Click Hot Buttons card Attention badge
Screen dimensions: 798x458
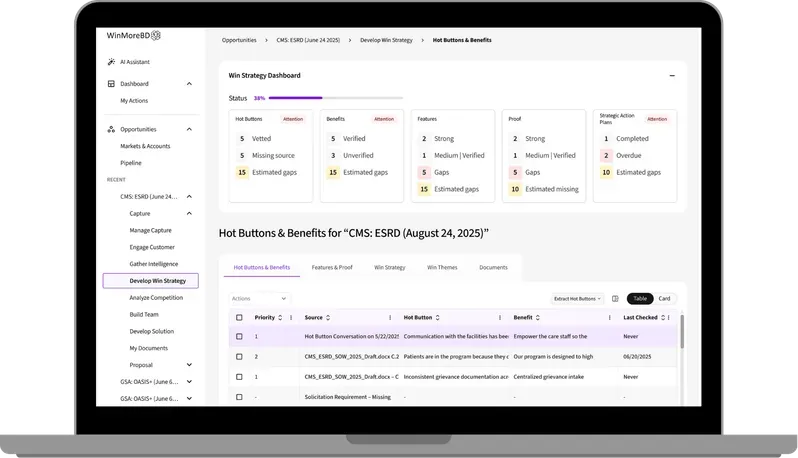point(293,119)
